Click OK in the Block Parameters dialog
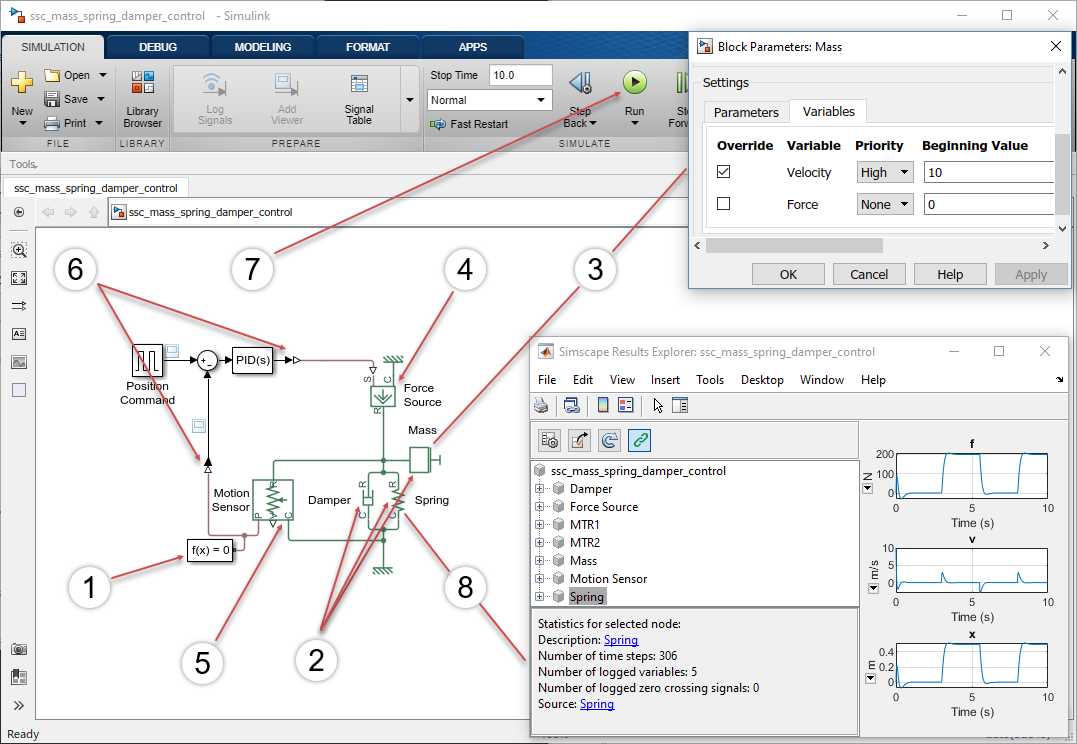 pyautogui.click(x=788, y=274)
